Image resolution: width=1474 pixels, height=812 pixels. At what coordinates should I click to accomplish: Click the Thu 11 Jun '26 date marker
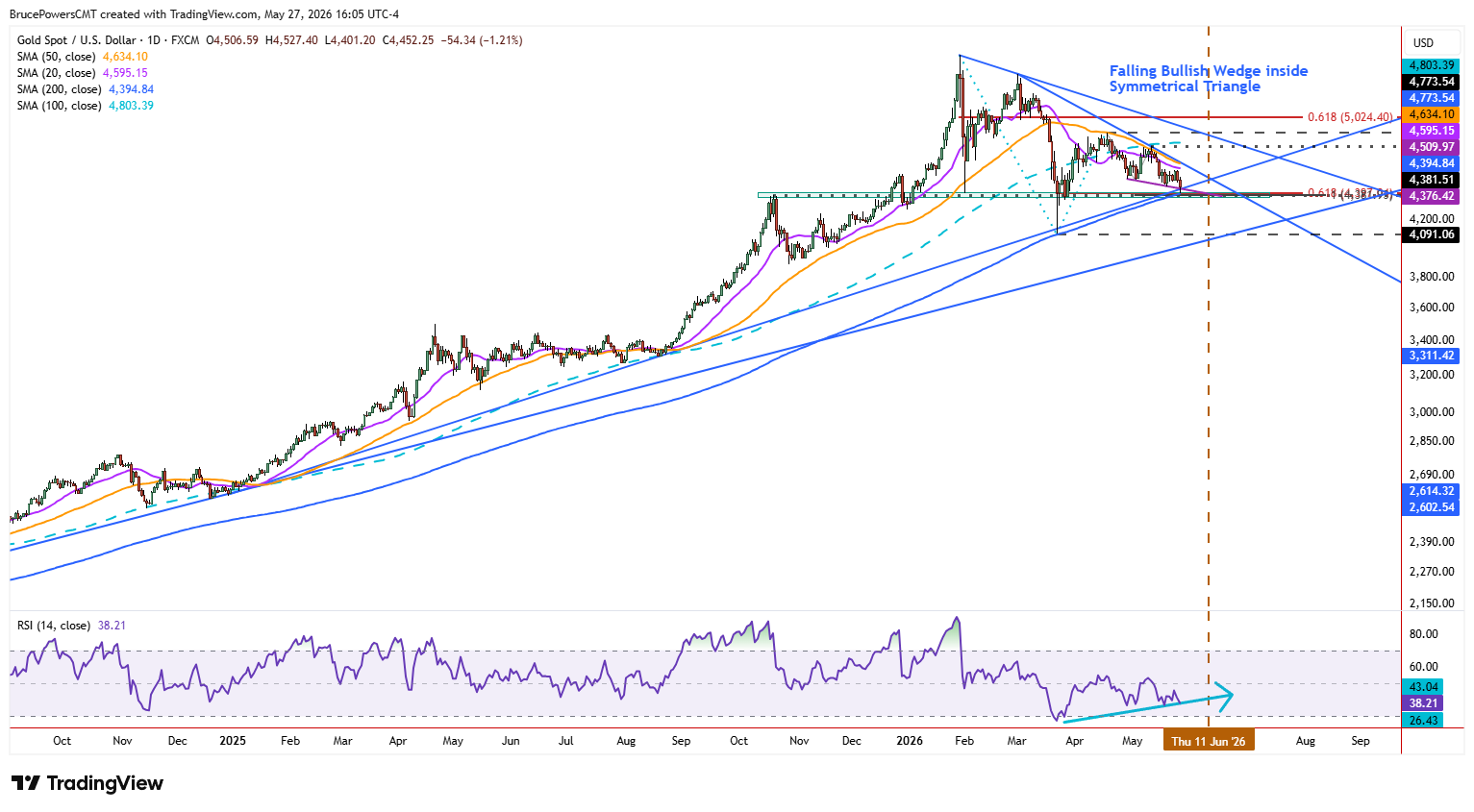pos(1209,741)
